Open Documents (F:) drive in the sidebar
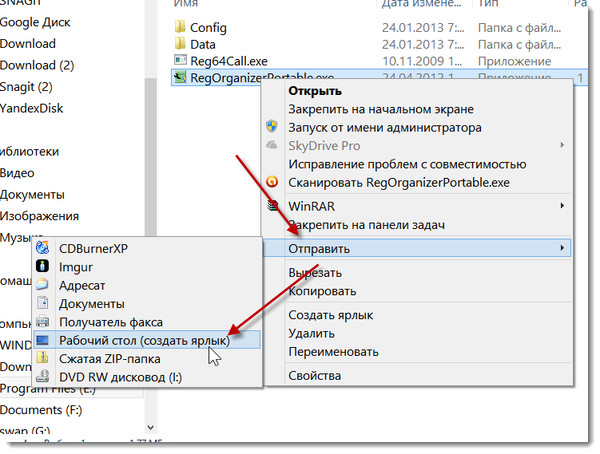This screenshot has height=454, width=600. click(x=41, y=410)
